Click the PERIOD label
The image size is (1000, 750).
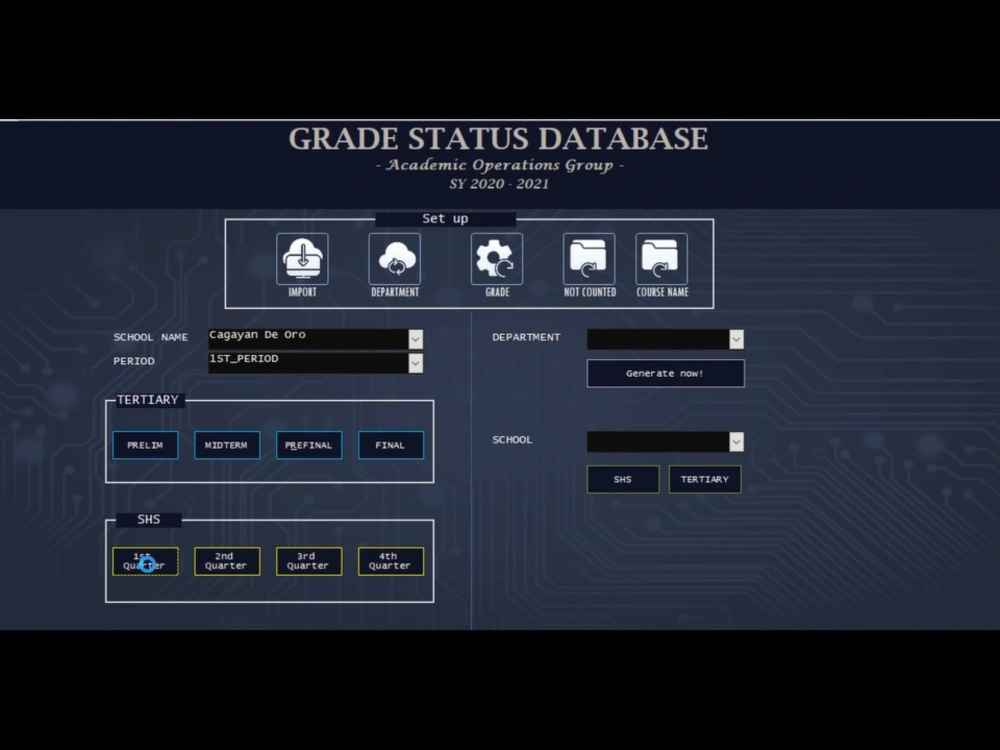click(134, 361)
